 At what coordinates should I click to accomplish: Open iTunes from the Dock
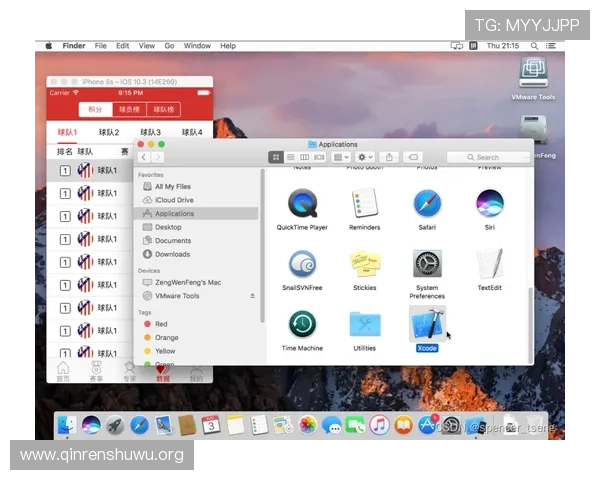point(379,425)
